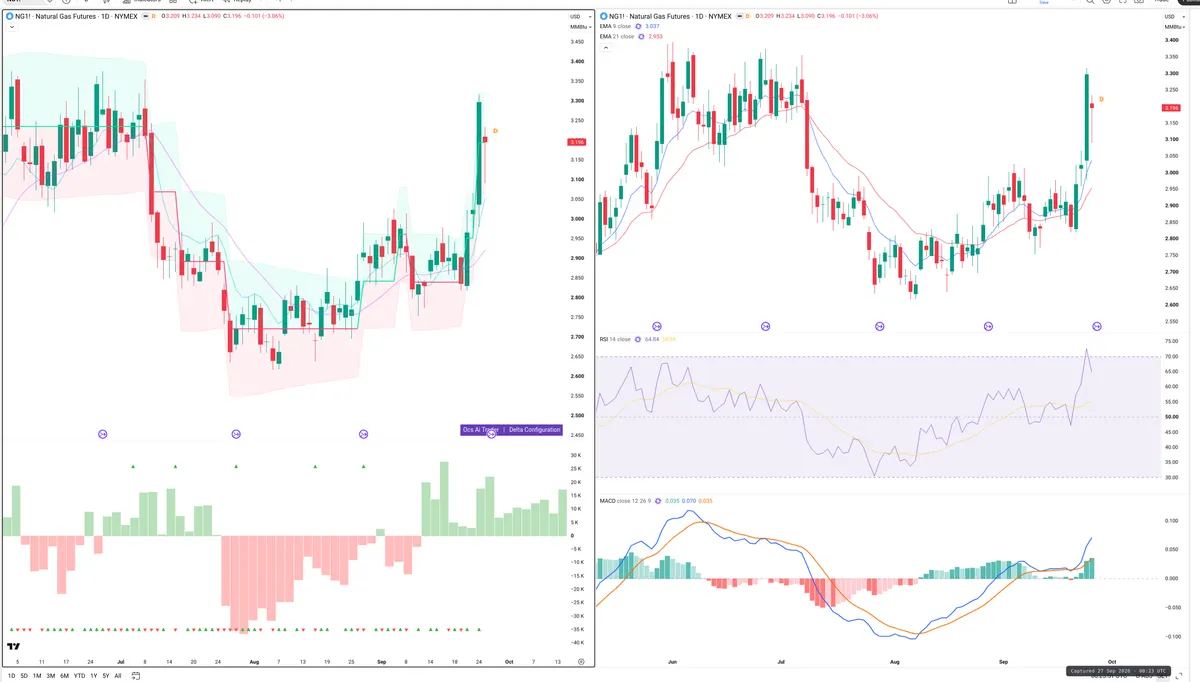Select the 5Y time range
Image resolution: width=1200 pixels, height=682 pixels.
coord(106,676)
